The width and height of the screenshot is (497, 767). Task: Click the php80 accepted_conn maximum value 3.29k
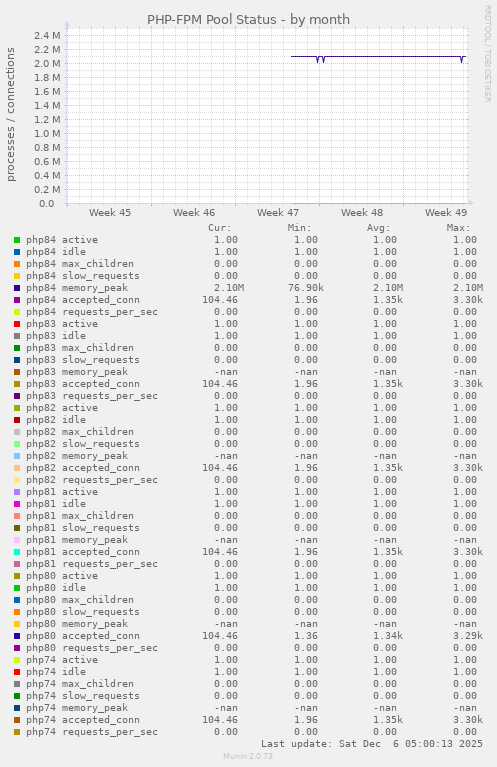pyautogui.click(x=468, y=636)
